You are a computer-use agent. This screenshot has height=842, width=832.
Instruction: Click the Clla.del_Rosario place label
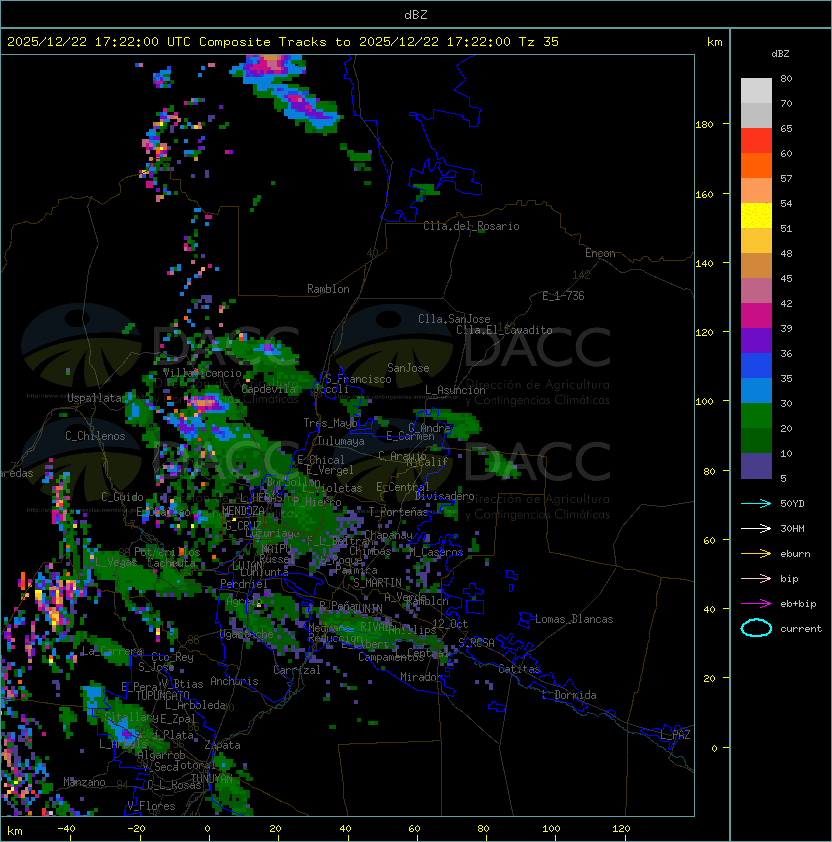tap(471, 226)
